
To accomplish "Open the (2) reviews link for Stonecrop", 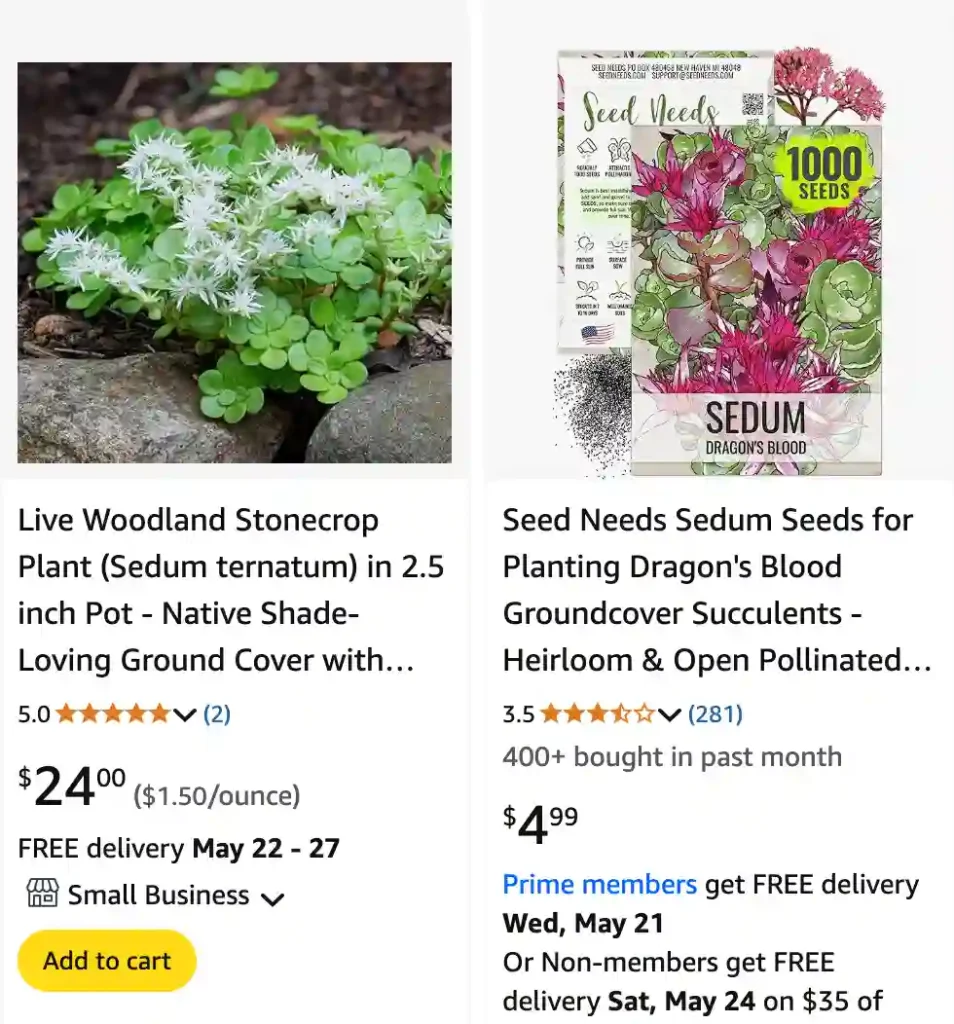I will click(216, 714).
